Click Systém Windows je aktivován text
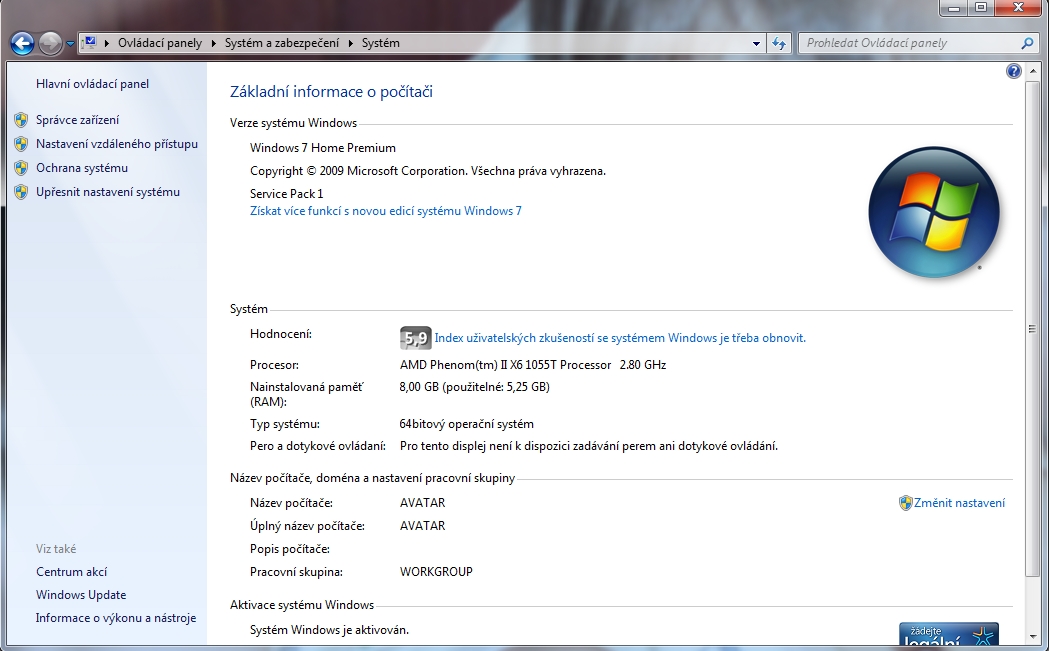The image size is (1049, 651). coord(329,630)
